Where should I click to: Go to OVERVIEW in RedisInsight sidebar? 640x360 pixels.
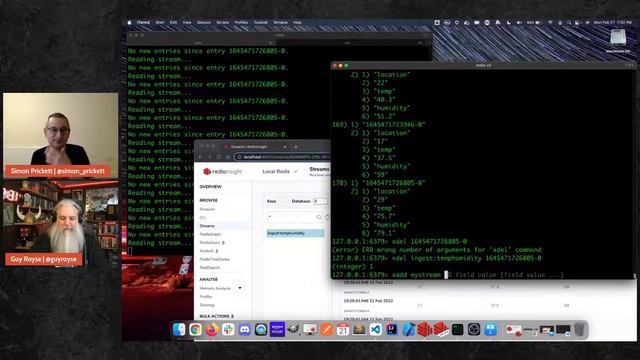point(211,187)
